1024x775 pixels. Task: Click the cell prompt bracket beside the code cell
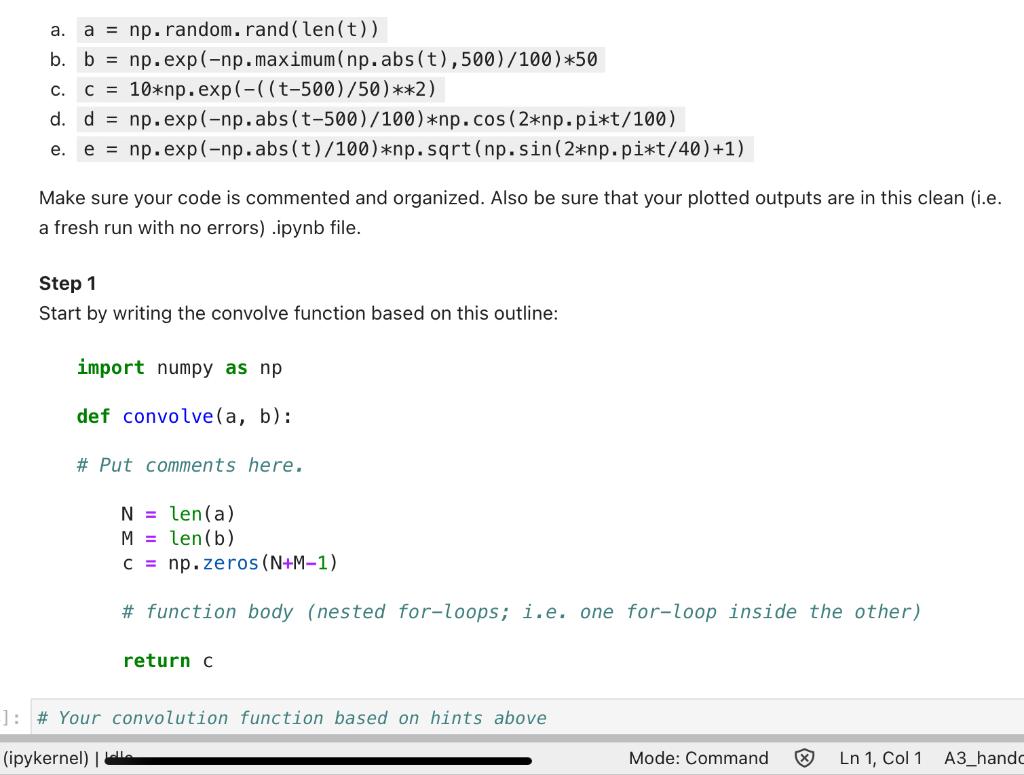click(x=9, y=716)
